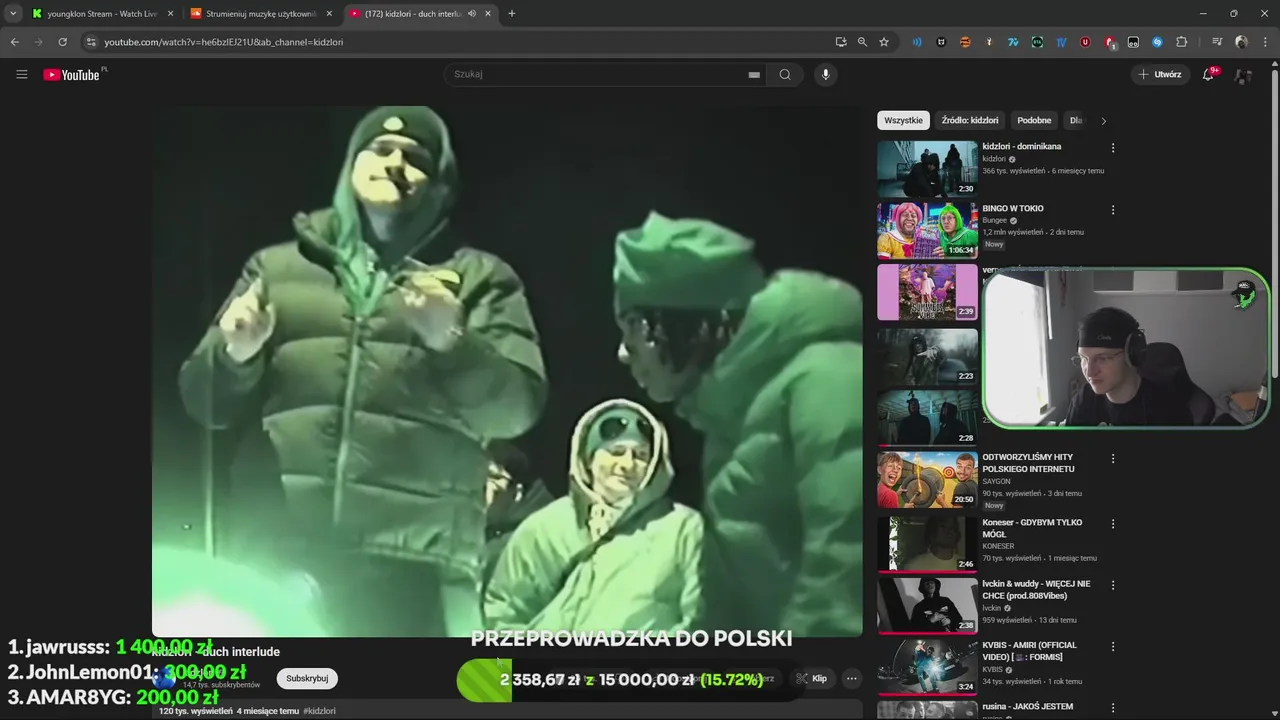This screenshot has width=1280, height=720.
Task: Open YouTube notifications bell
Action: (1208, 74)
